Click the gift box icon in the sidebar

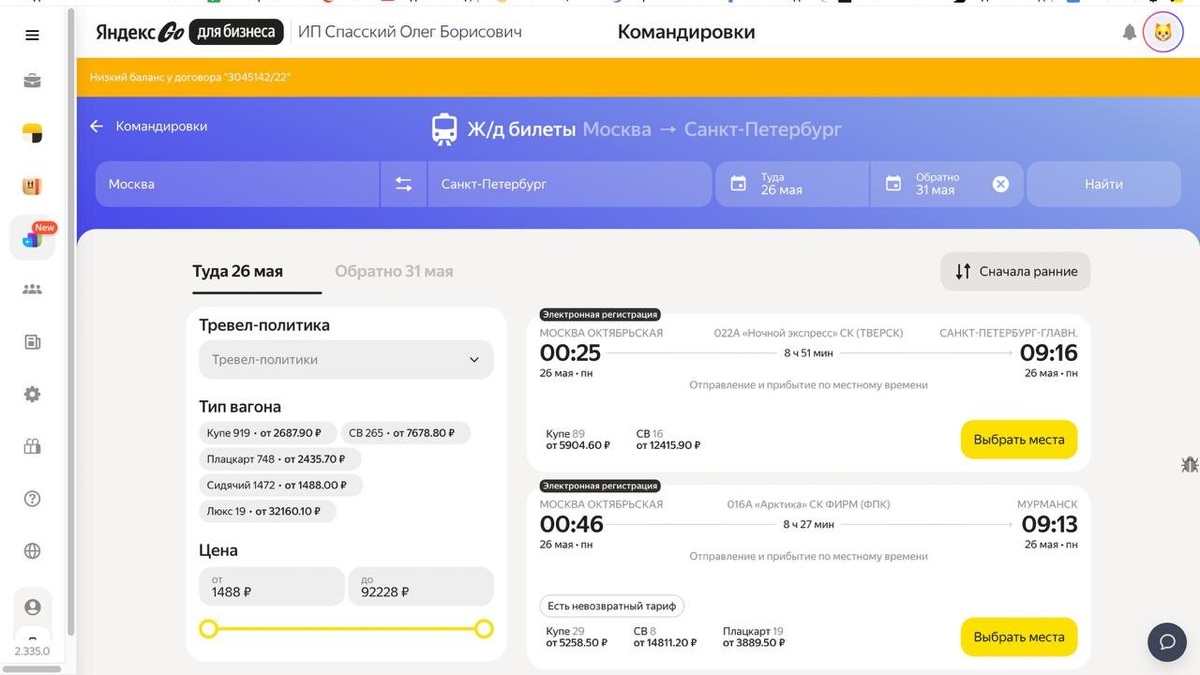point(31,446)
